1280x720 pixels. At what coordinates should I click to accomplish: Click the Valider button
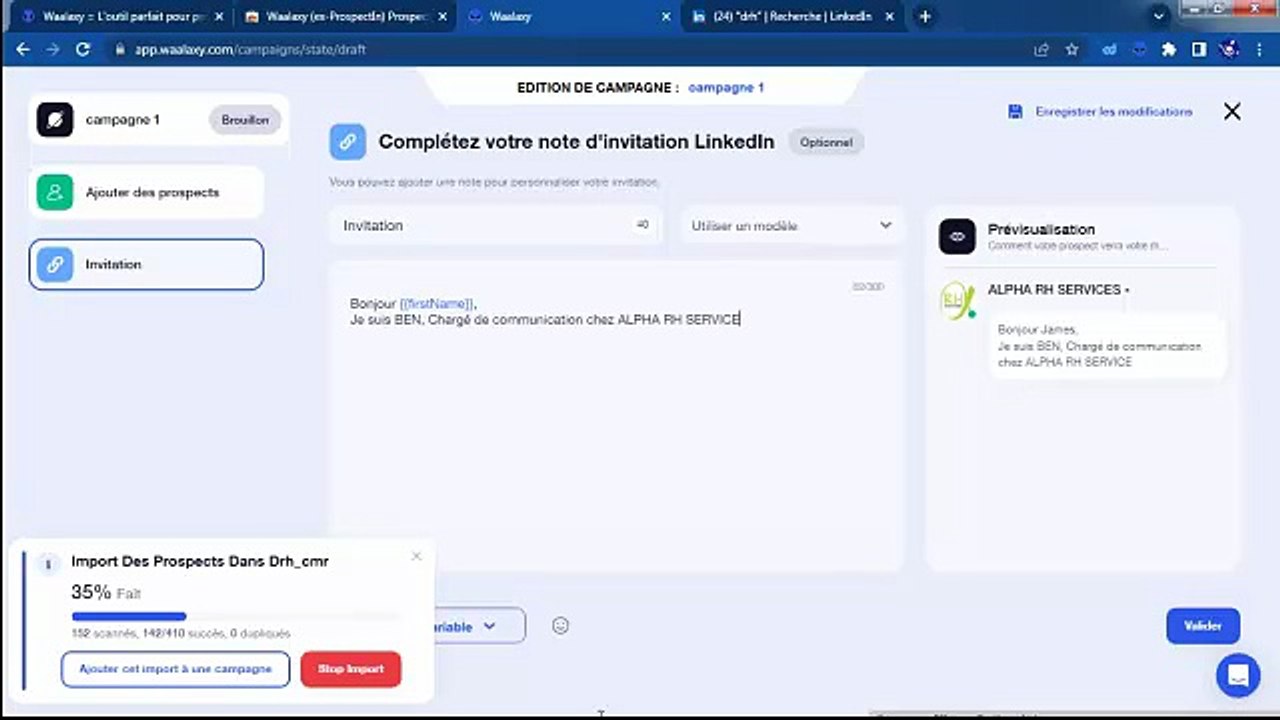point(1203,626)
